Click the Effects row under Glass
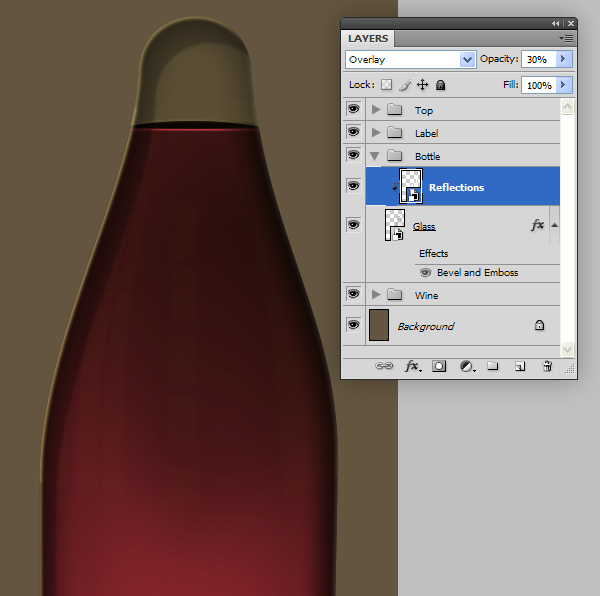600x596 pixels. click(434, 254)
